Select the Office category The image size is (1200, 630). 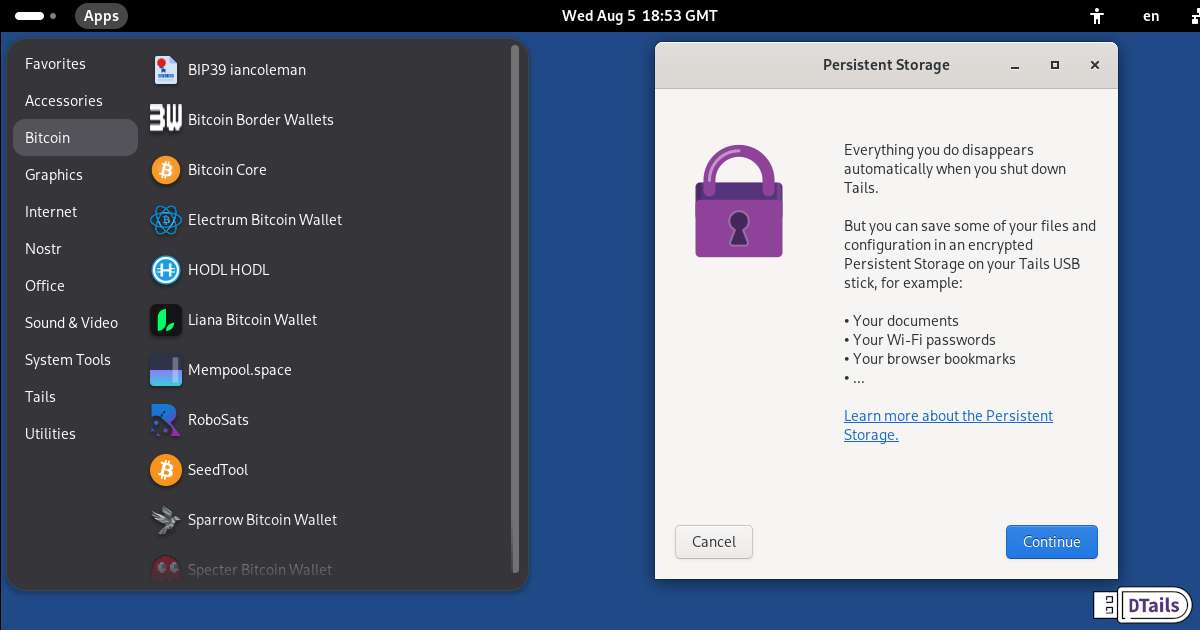pyautogui.click(x=75, y=286)
